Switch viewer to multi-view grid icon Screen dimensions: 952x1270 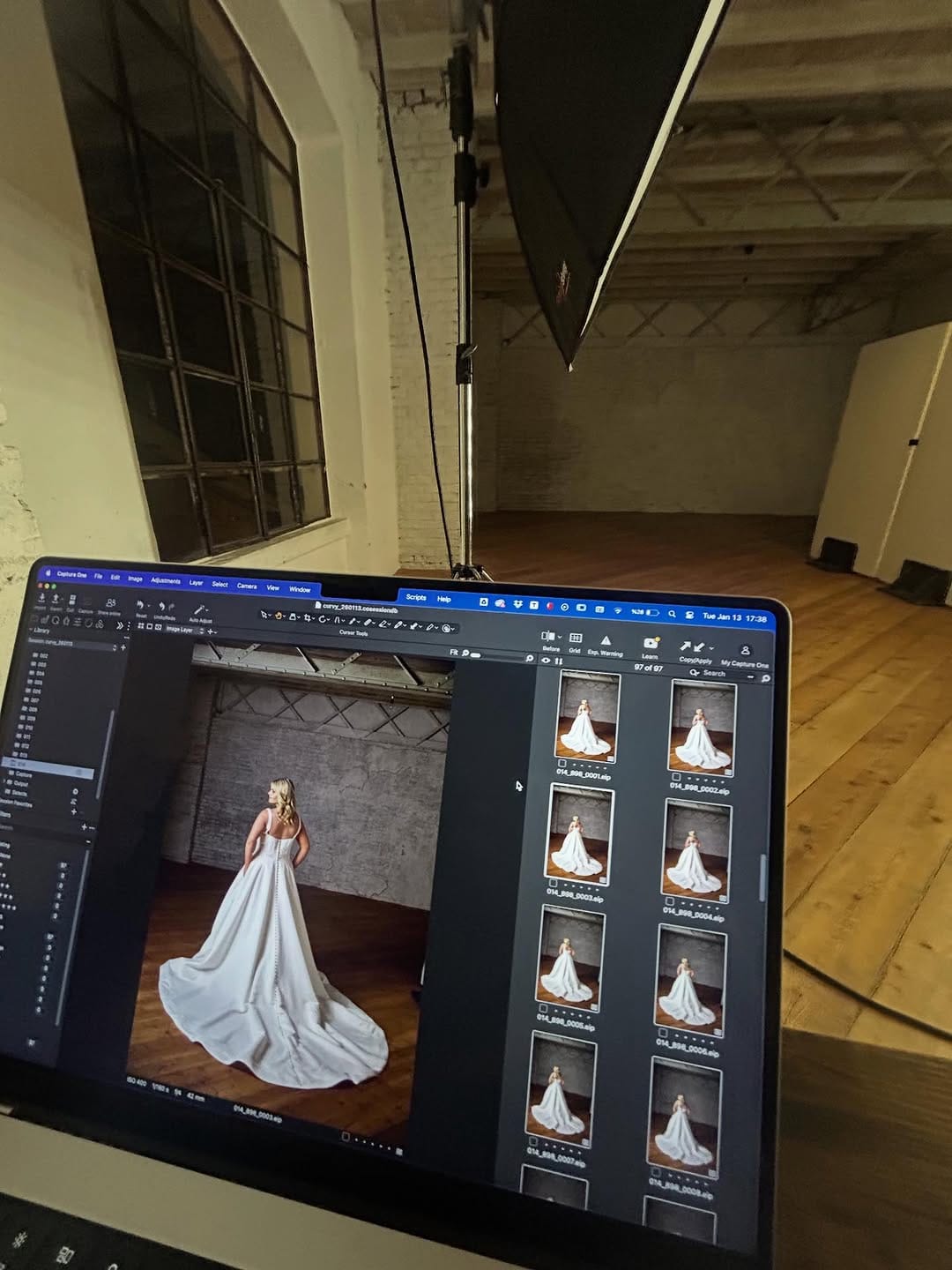click(141, 626)
